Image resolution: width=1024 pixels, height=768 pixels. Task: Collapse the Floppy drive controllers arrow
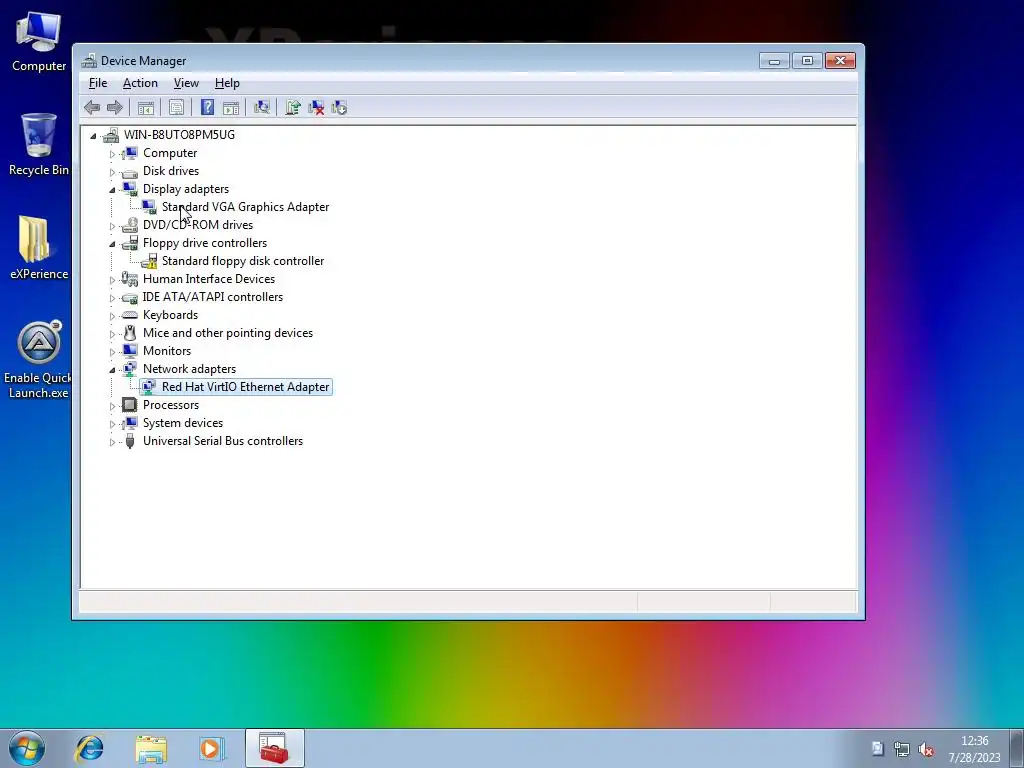[112, 244]
